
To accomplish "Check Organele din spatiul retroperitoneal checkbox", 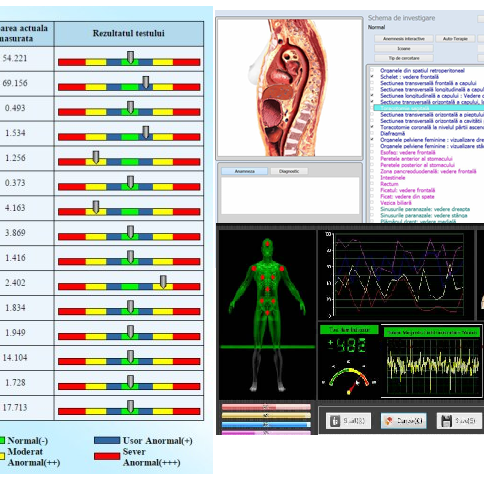I will point(372,70).
